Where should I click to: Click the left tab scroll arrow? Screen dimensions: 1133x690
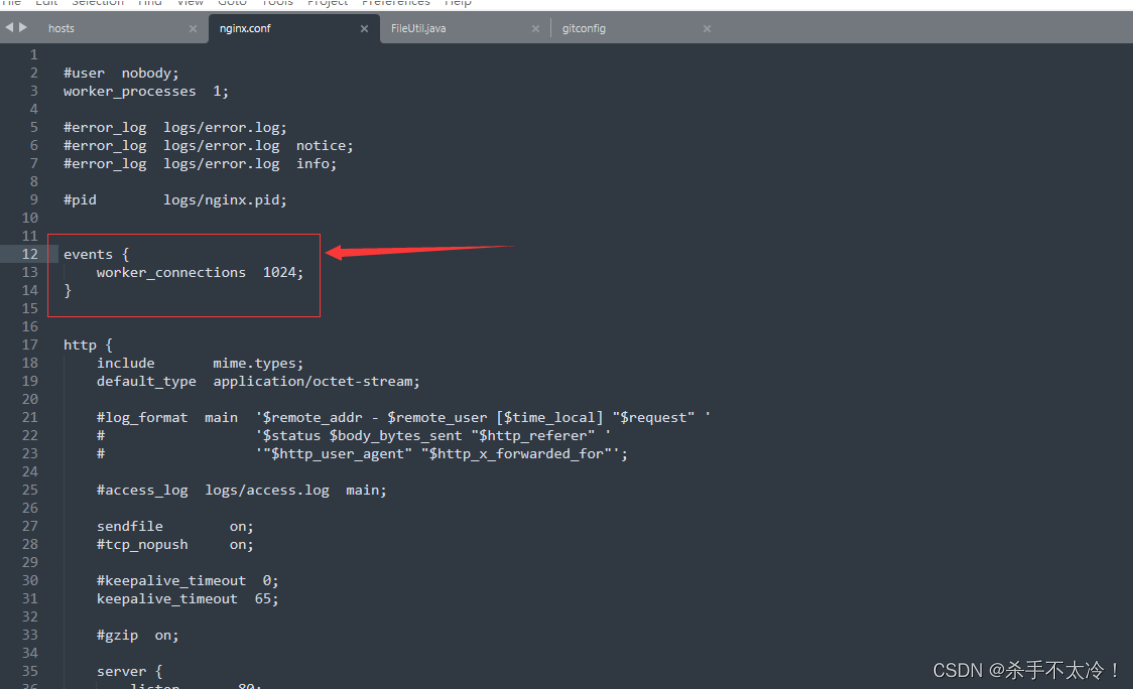9,27
